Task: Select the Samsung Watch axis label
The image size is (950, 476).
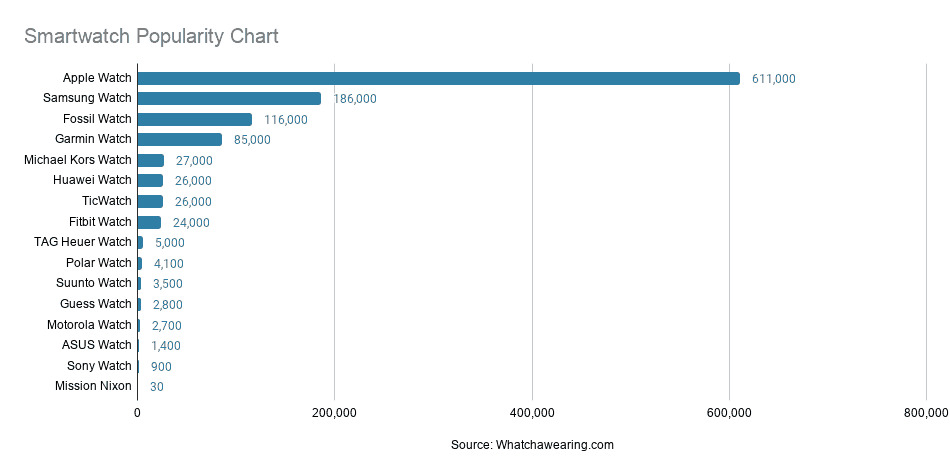Action: point(87,98)
